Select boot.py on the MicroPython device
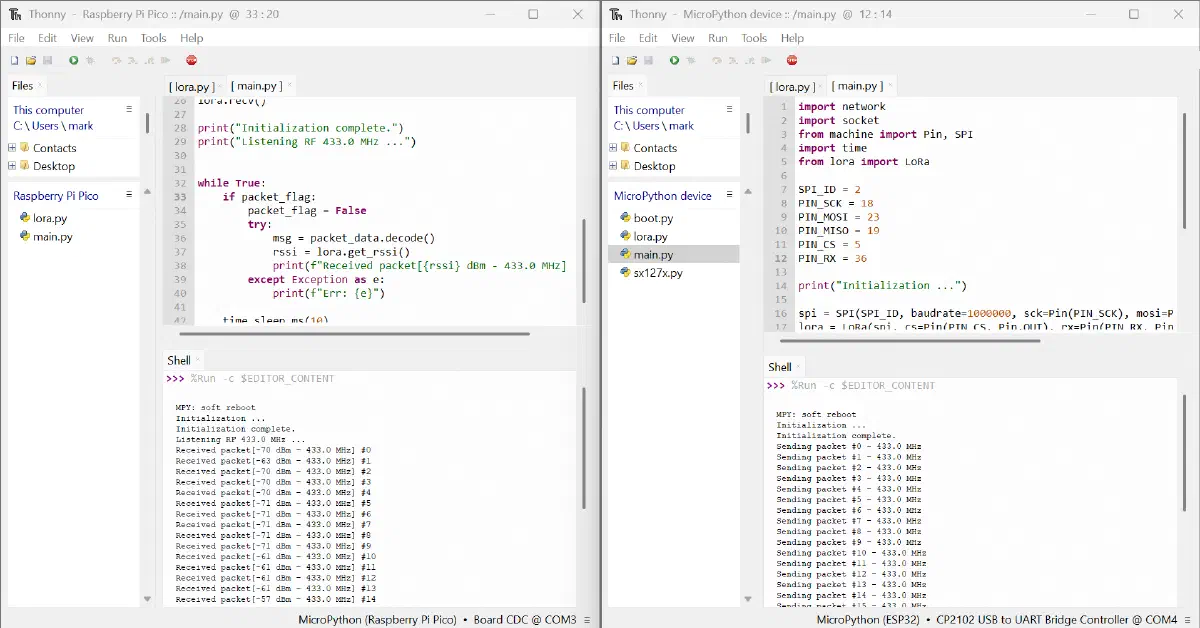Viewport: 1200px width, 628px height. (653, 218)
